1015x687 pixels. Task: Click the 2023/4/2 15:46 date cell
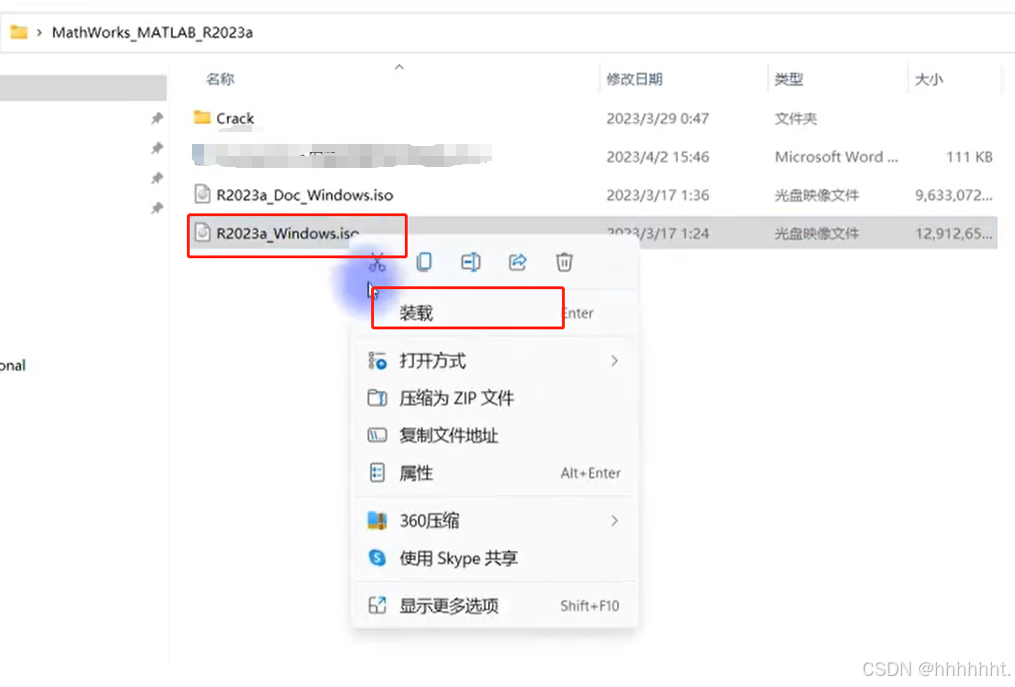pyautogui.click(x=658, y=157)
